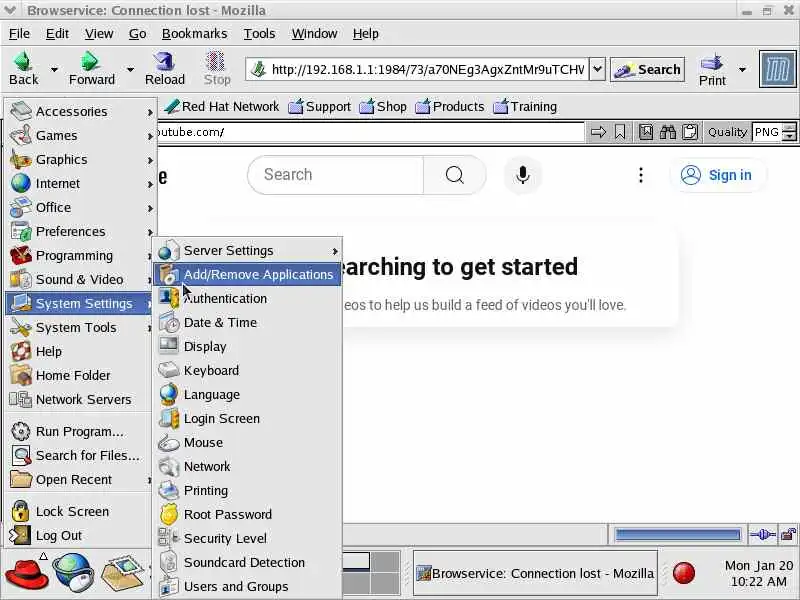The width and height of the screenshot is (800, 600).
Task: Expand Forward button history dropdown arrow
Action: (x=130, y=69)
